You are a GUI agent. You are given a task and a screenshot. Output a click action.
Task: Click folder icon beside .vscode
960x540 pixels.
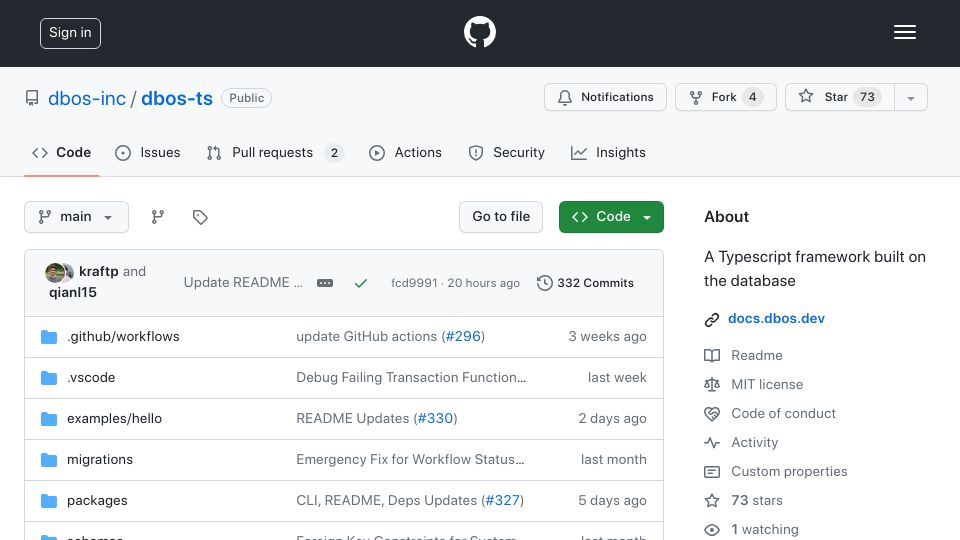click(49, 378)
